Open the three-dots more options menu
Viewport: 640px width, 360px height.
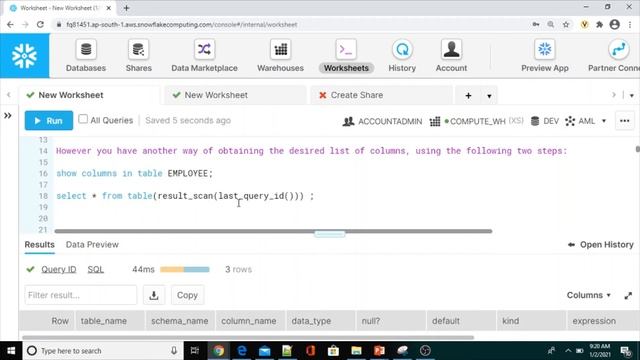tap(624, 121)
